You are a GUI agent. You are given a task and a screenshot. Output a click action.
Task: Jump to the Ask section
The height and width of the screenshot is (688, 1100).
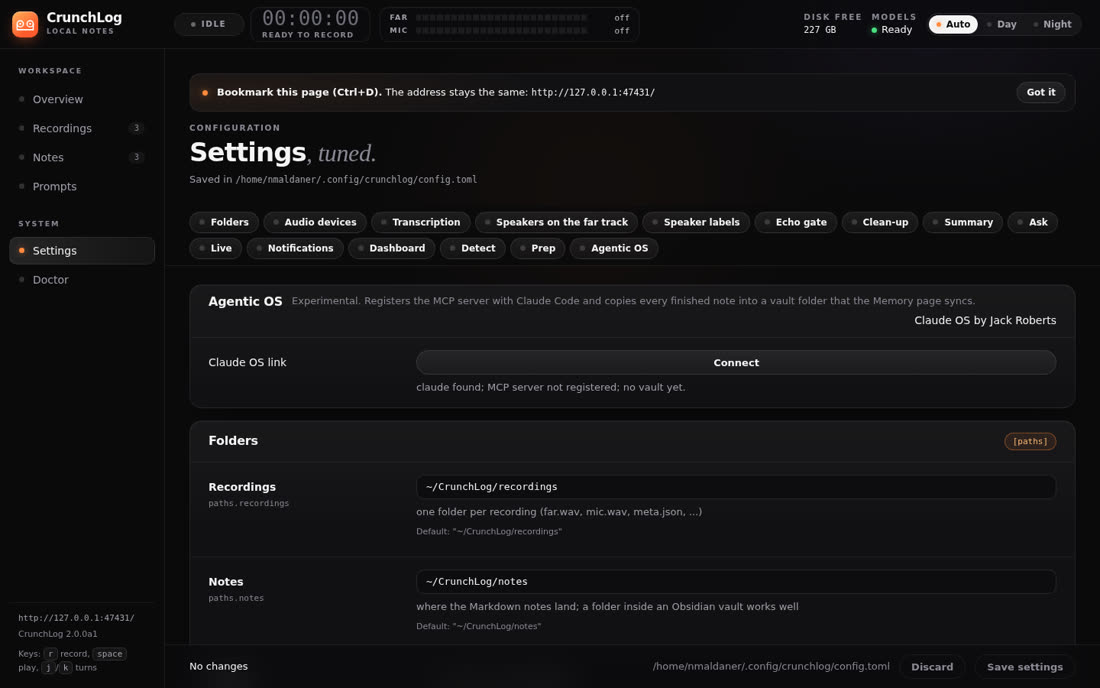pyautogui.click(x=1033, y=222)
